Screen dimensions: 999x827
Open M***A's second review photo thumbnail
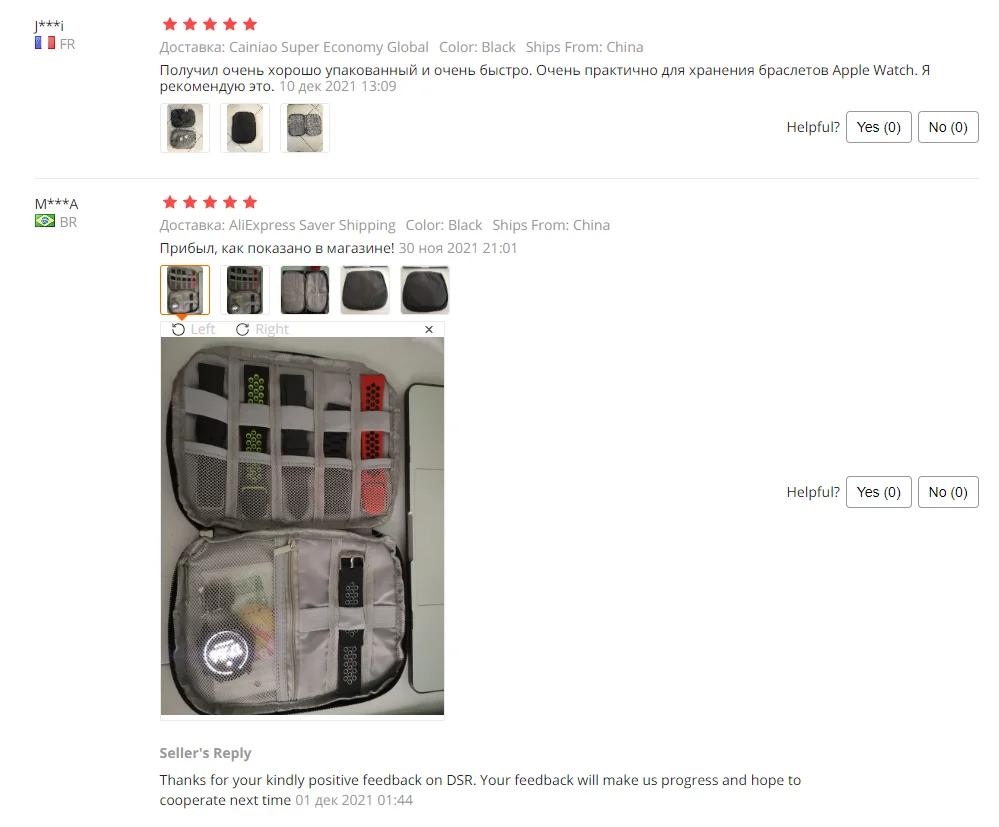click(x=245, y=290)
